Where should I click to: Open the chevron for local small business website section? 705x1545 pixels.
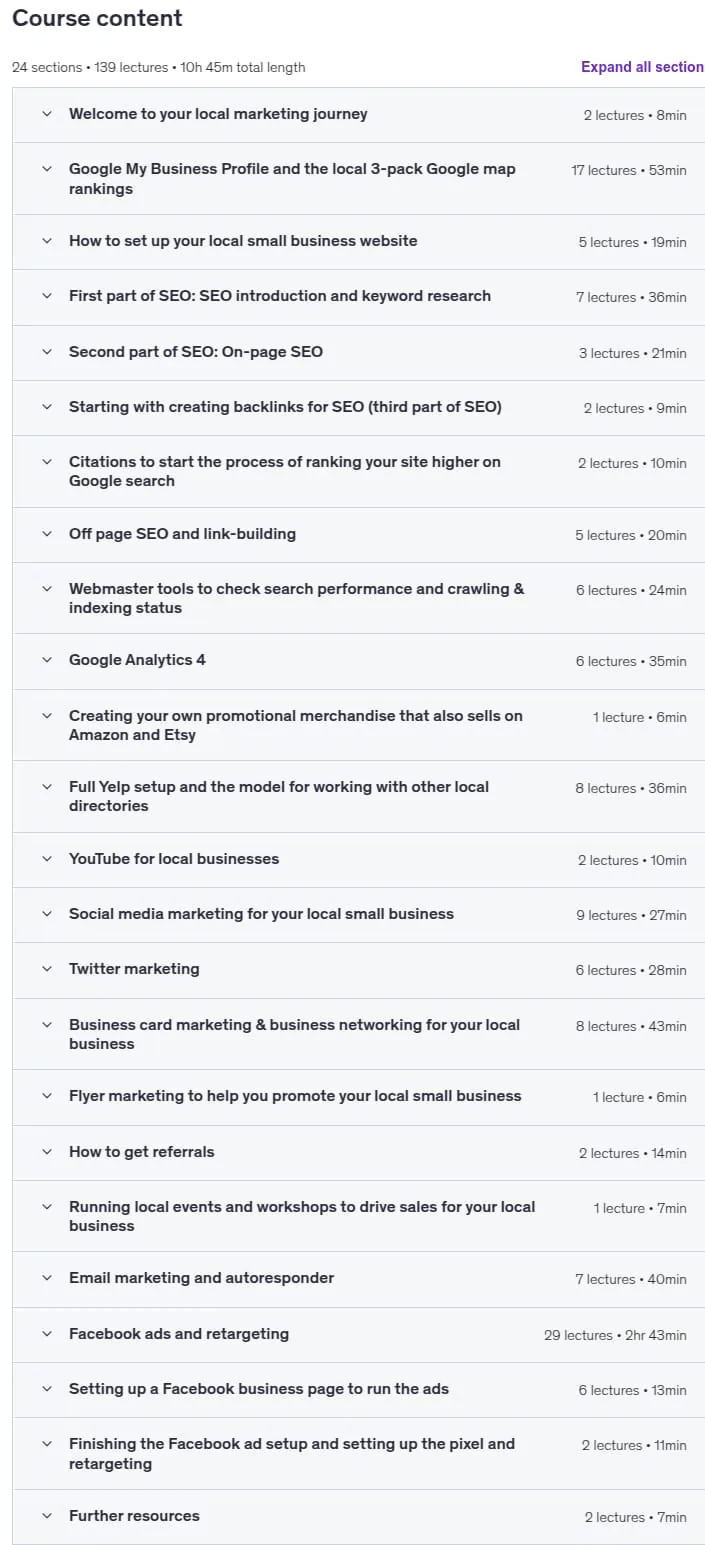pyautogui.click(x=46, y=241)
